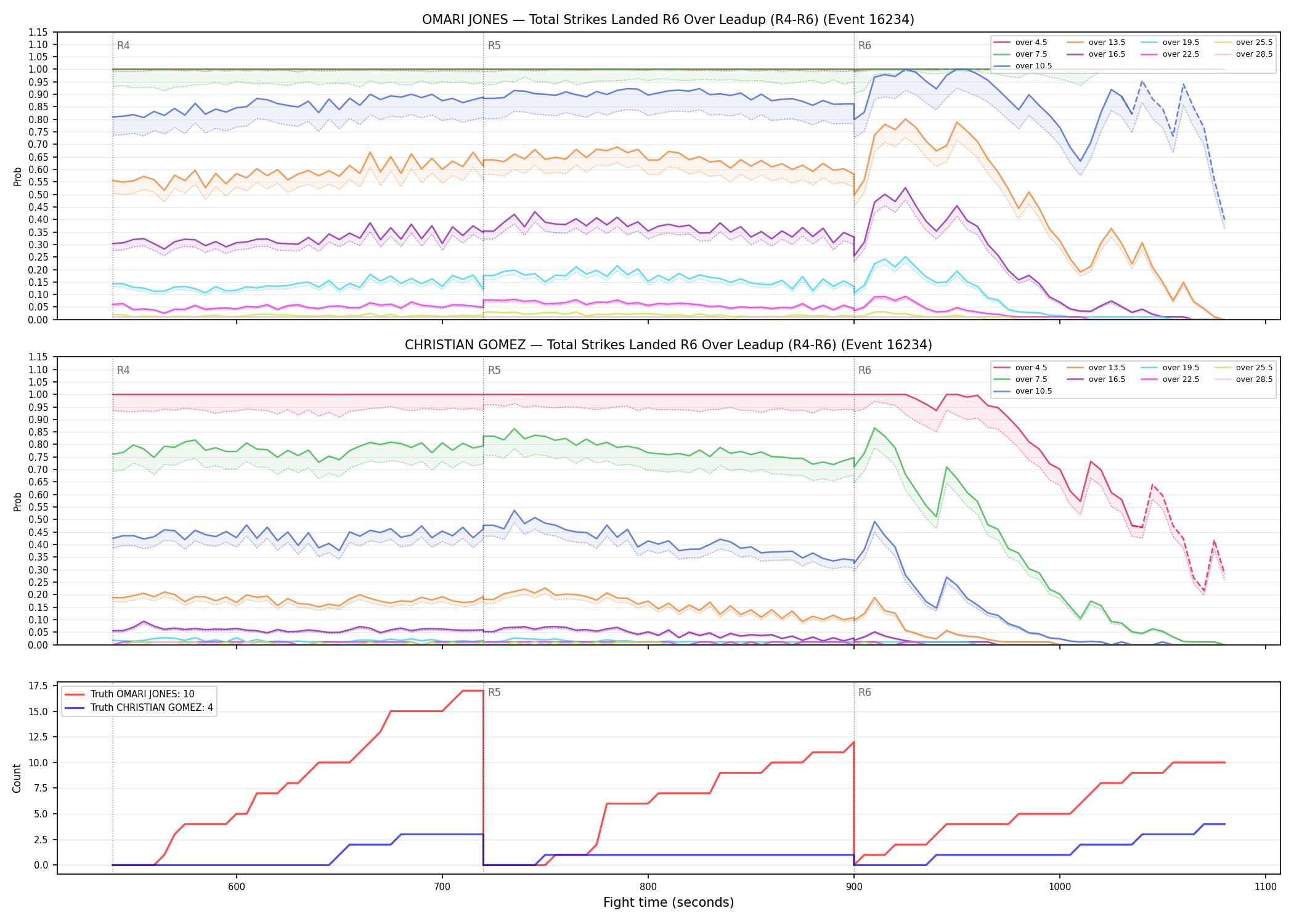The width and height of the screenshot is (1294, 924).
Task: Click the R6 round marker in Christian Gomez chart
Action: [x=865, y=370]
